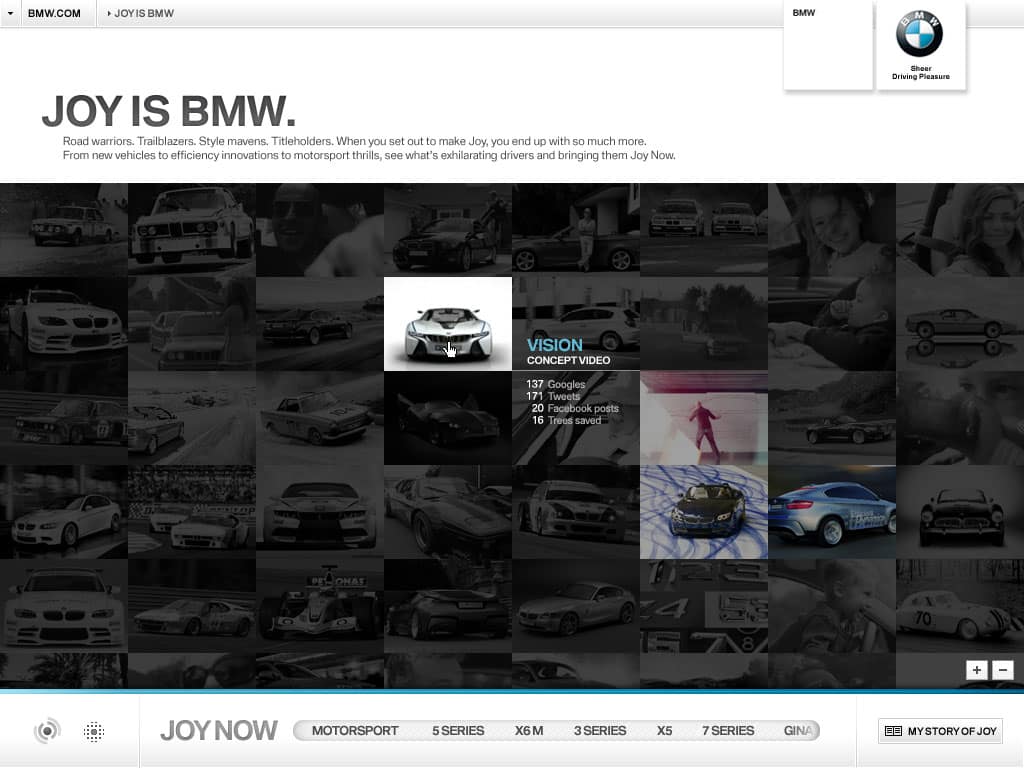Select the radial sort view icon
The width and height of the screenshot is (1024, 768).
coord(48,731)
